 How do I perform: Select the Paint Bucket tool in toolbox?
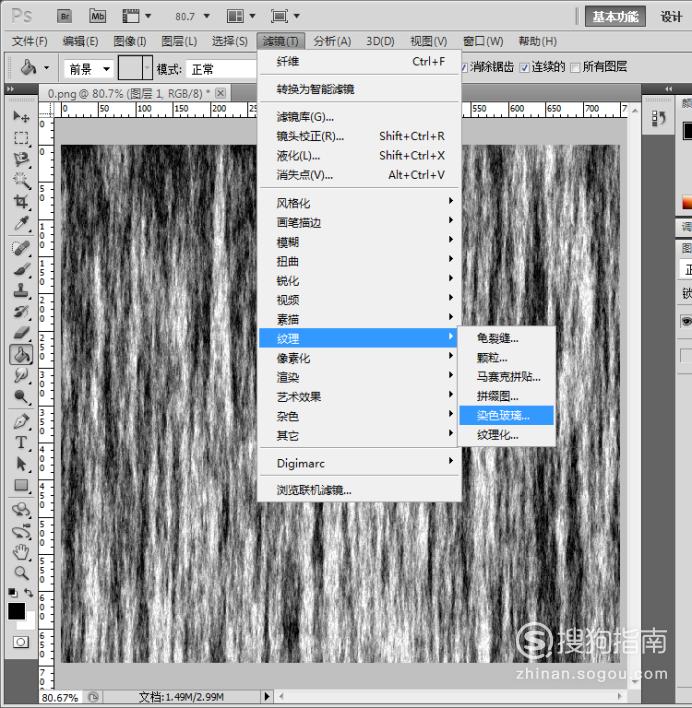tap(21, 354)
